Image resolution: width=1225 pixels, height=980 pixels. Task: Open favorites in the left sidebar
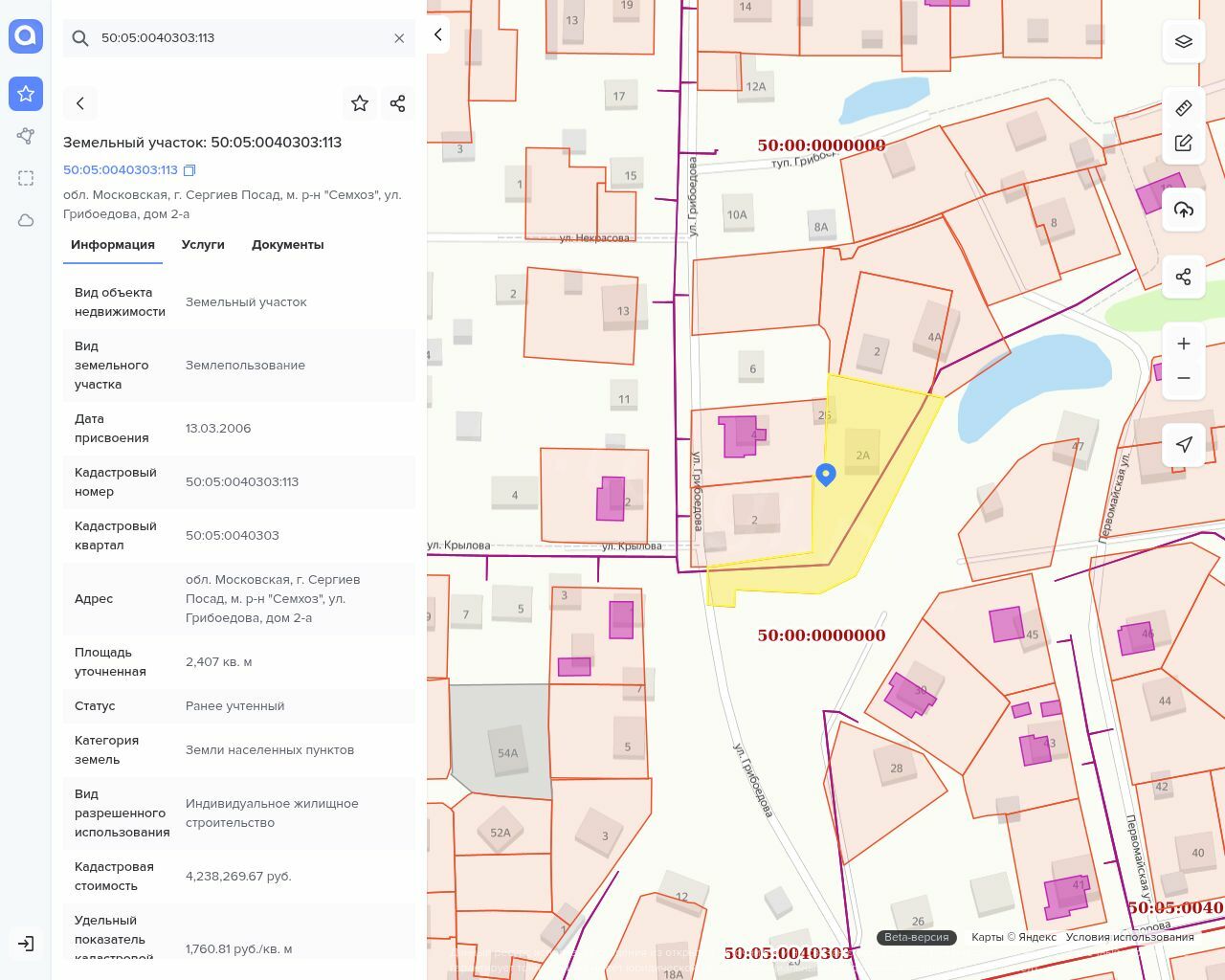26,94
